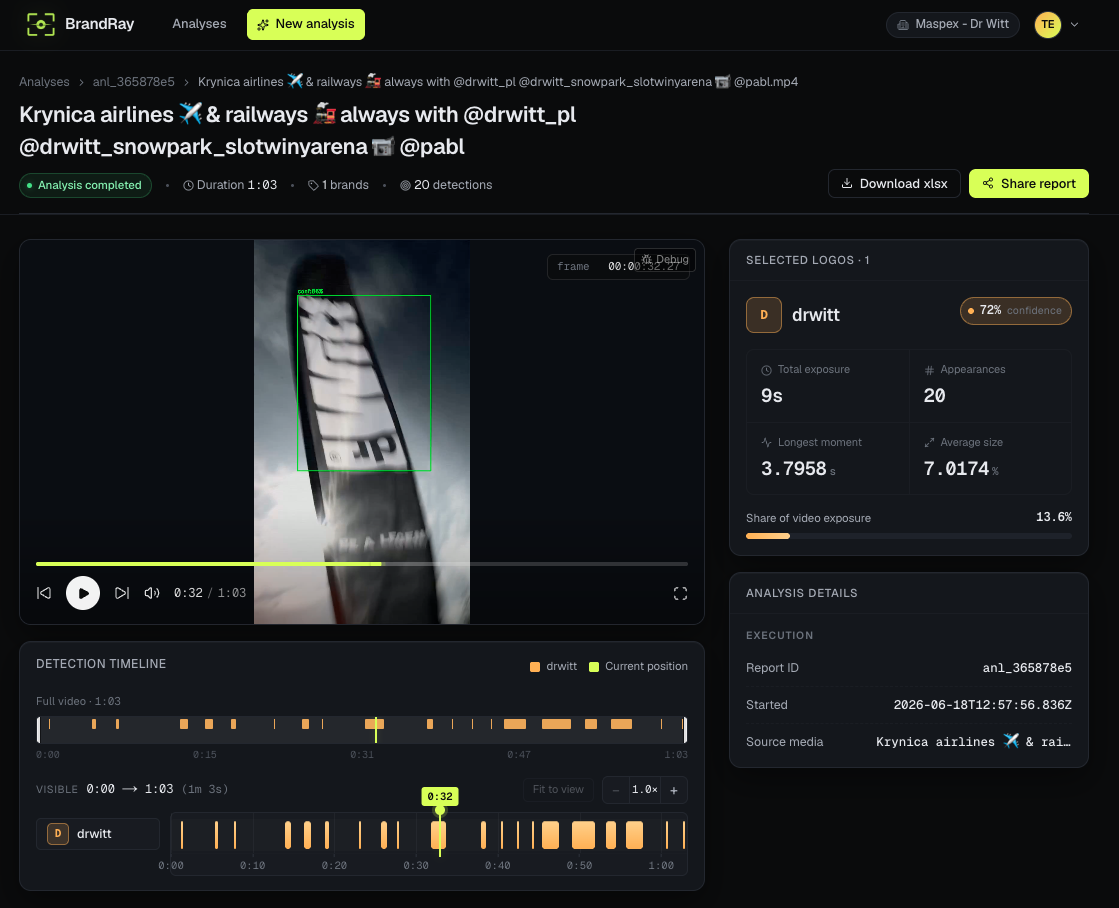Click the Duration 1:03 label
The width and height of the screenshot is (1119, 908).
tap(230, 185)
